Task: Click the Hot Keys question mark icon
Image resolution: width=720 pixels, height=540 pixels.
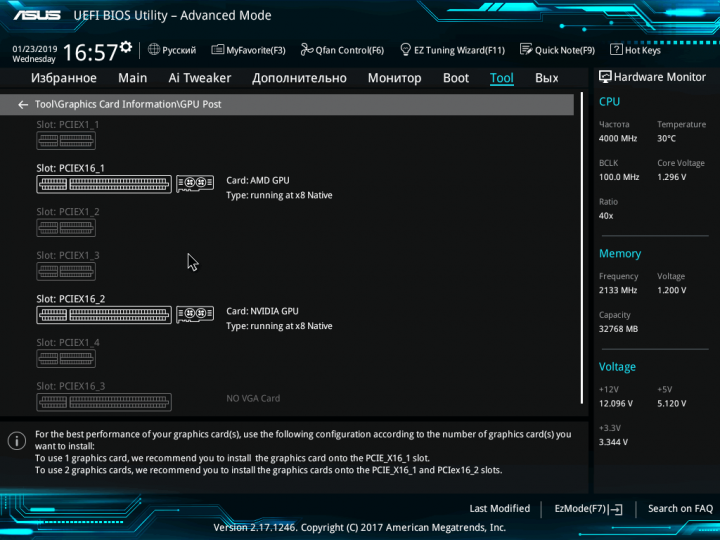Action: (616, 50)
